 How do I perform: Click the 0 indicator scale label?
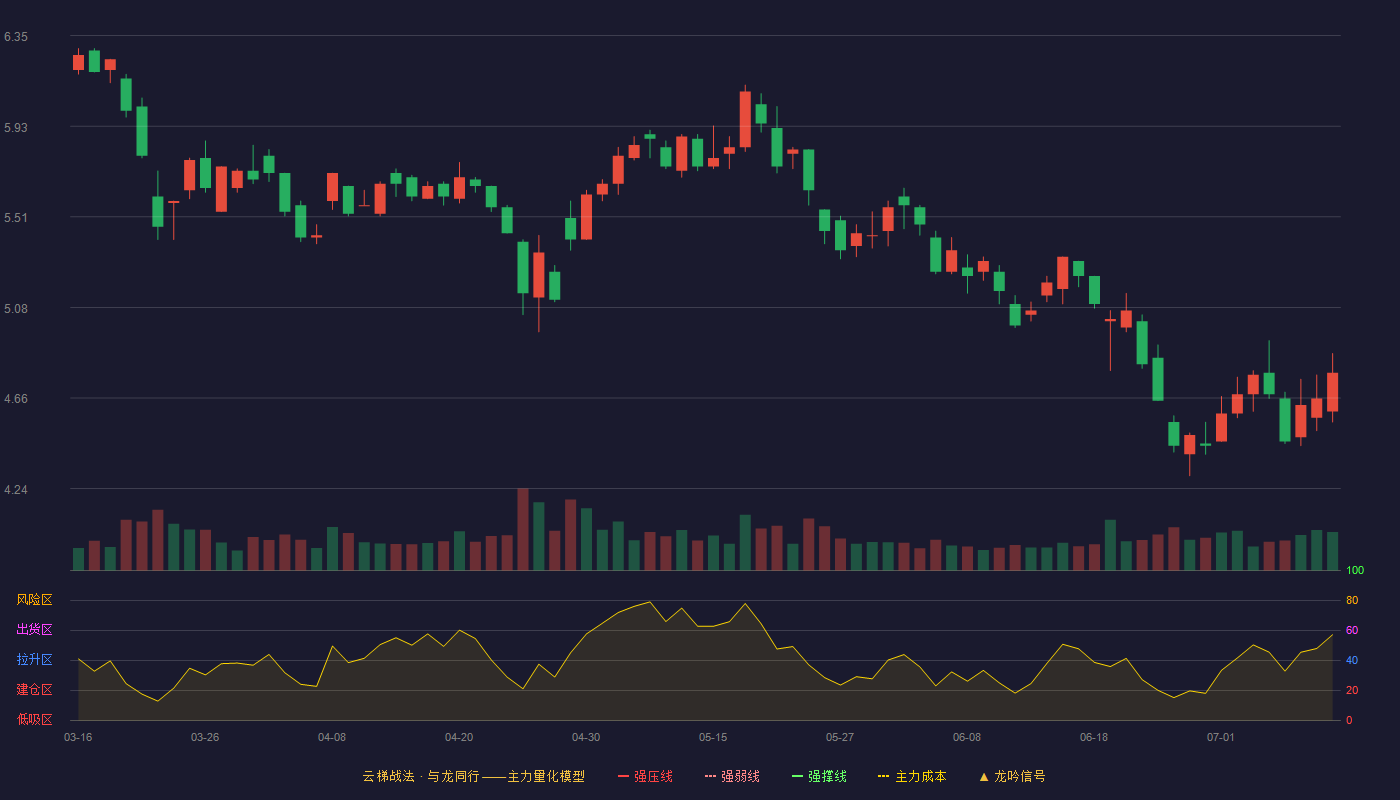point(1349,720)
